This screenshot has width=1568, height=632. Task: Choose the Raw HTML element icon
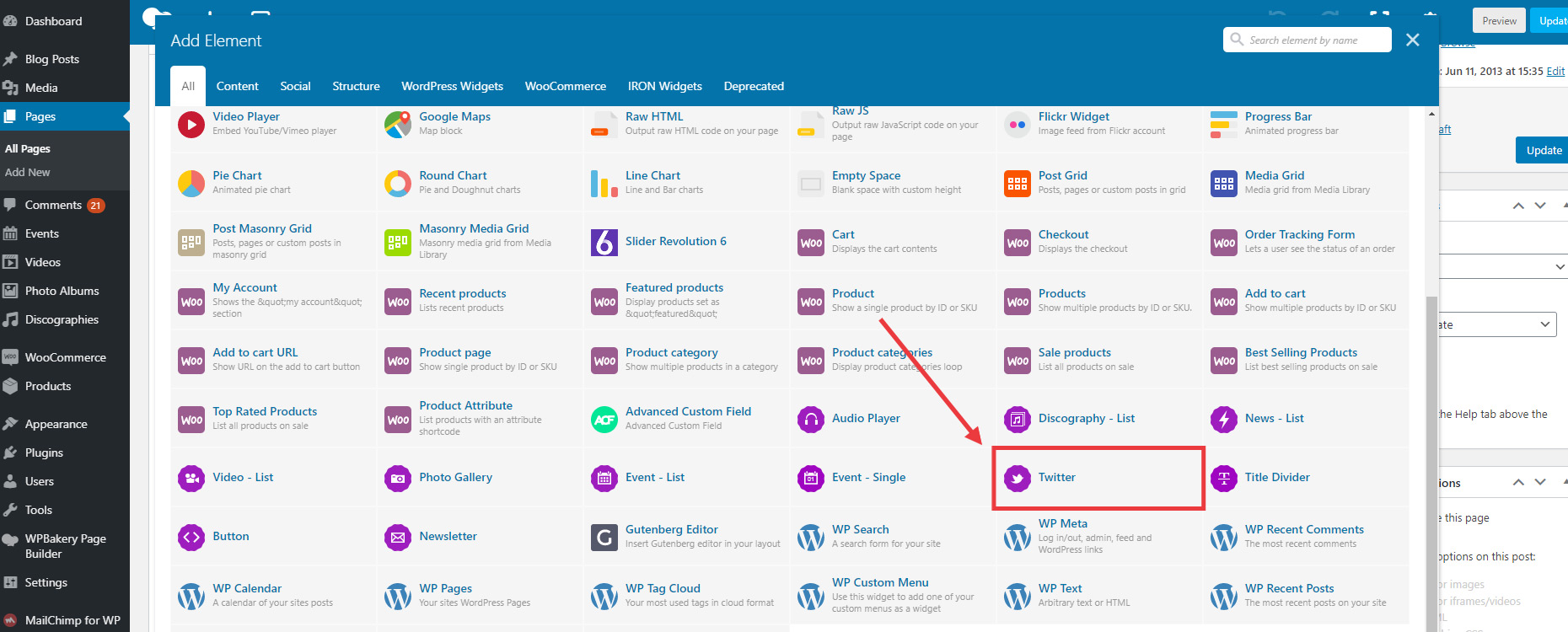(604, 125)
